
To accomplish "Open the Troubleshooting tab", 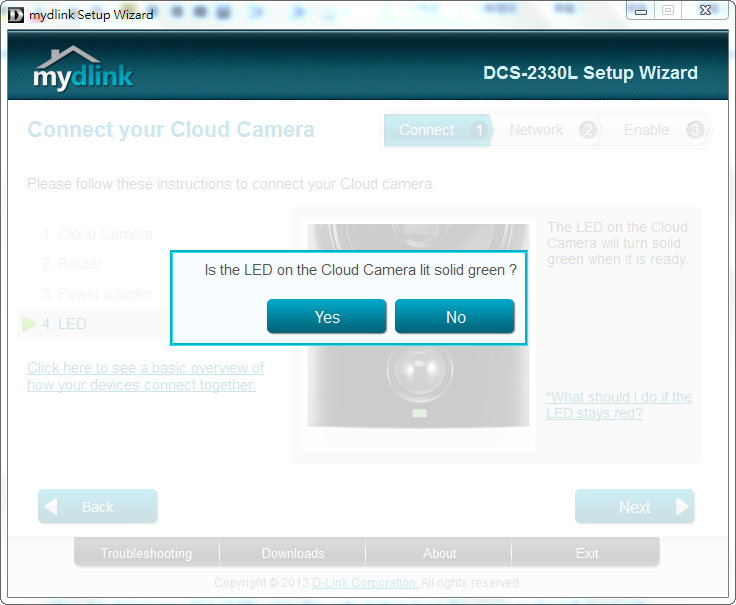I will pyautogui.click(x=146, y=553).
